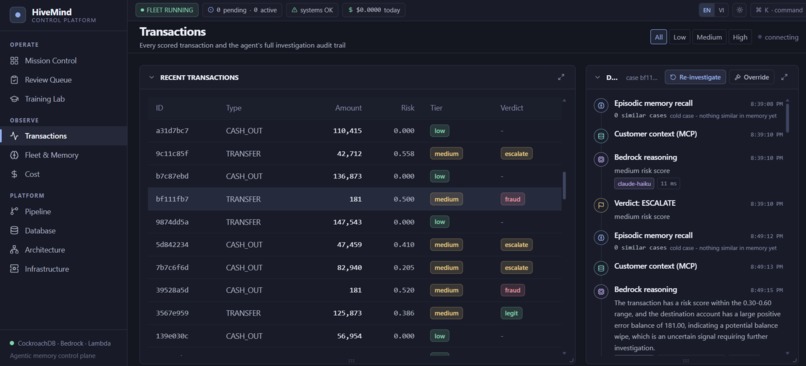Click the Verdict column header
Image resolution: width=806 pixels, height=366 pixels.
click(x=511, y=108)
